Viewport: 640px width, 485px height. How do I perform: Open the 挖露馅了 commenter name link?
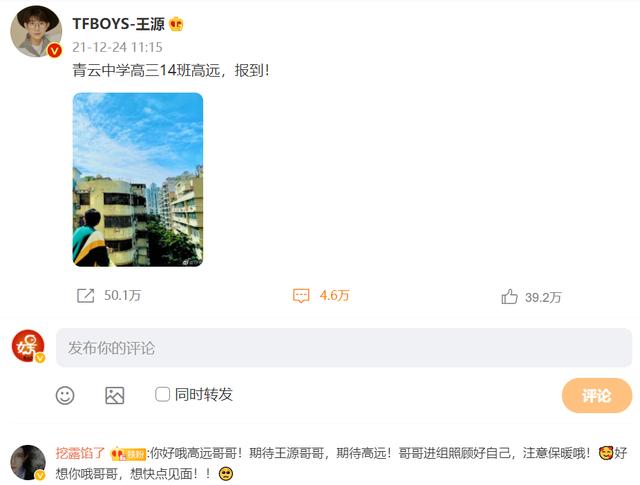[80, 453]
